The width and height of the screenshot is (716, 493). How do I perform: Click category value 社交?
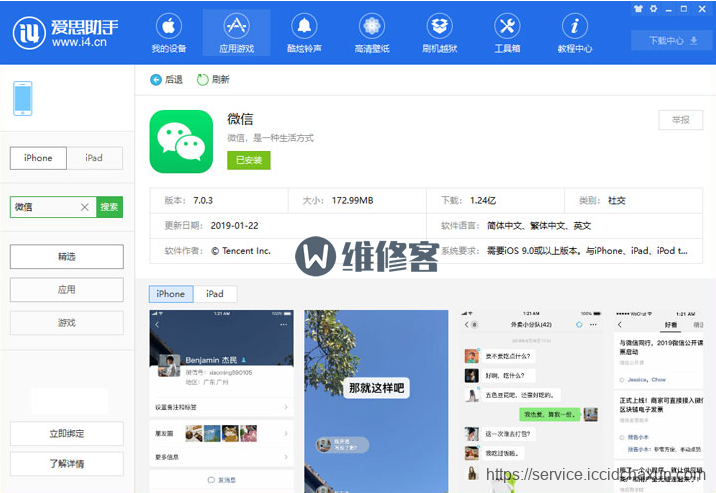(x=616, y=200)
